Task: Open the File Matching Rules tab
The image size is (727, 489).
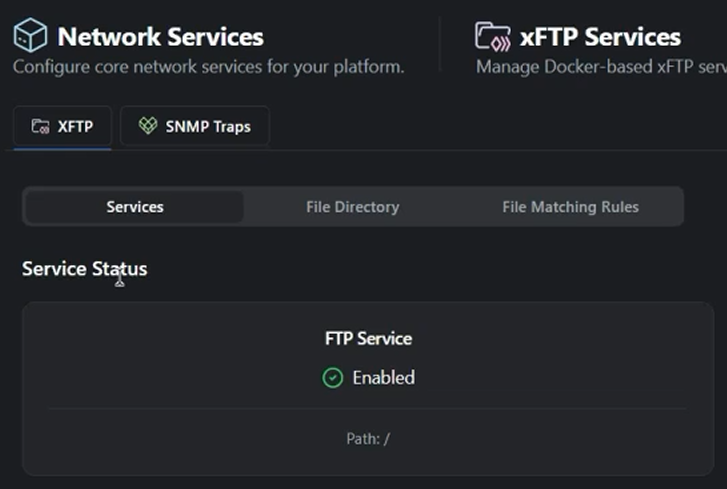Action: (x=570, y=207)
